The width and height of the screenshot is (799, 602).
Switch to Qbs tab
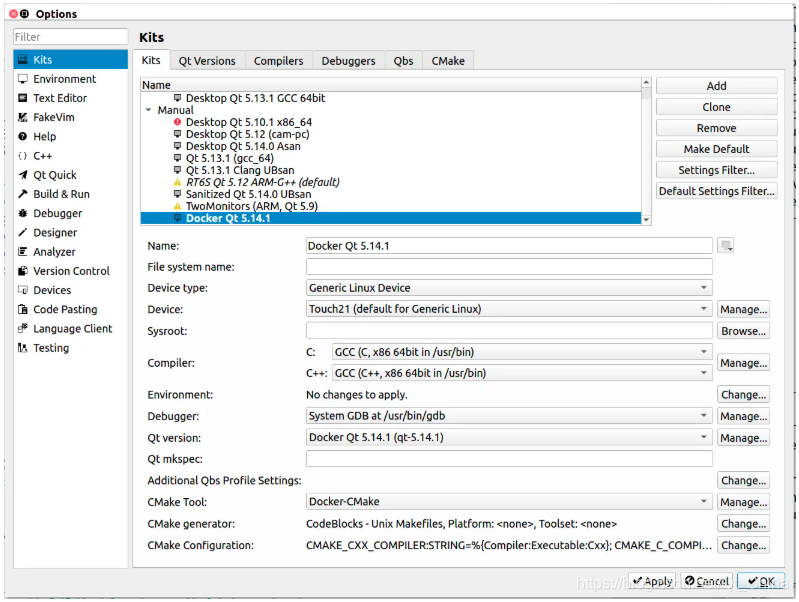tap(403, 61)
